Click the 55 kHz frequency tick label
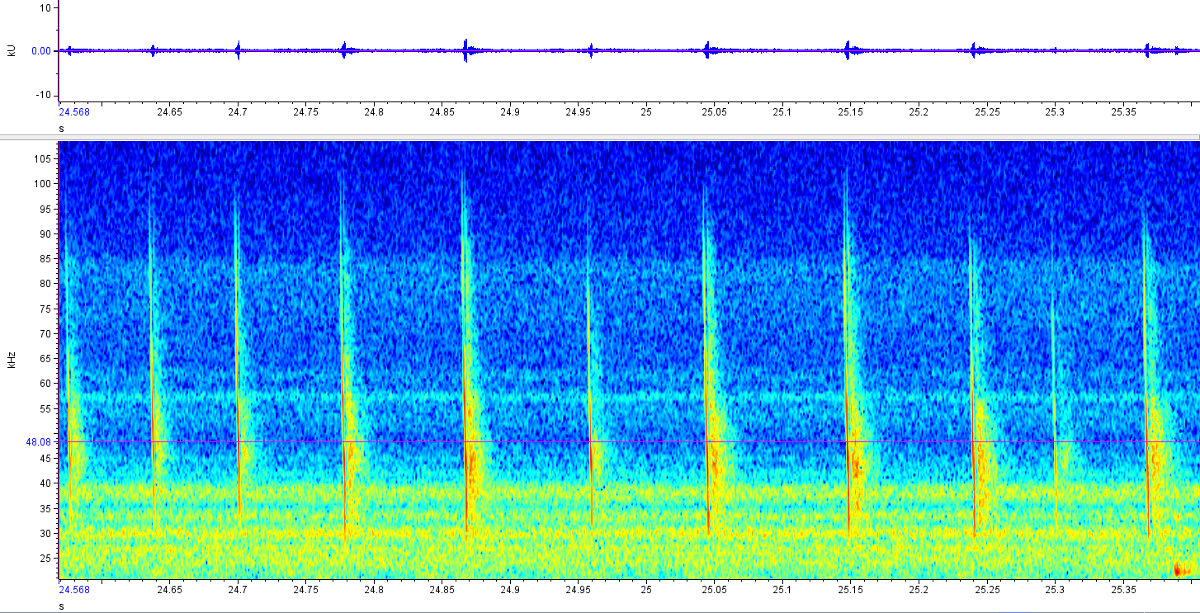The height and width of the screenshot is (613, 1200). click(x=46, y=408)
